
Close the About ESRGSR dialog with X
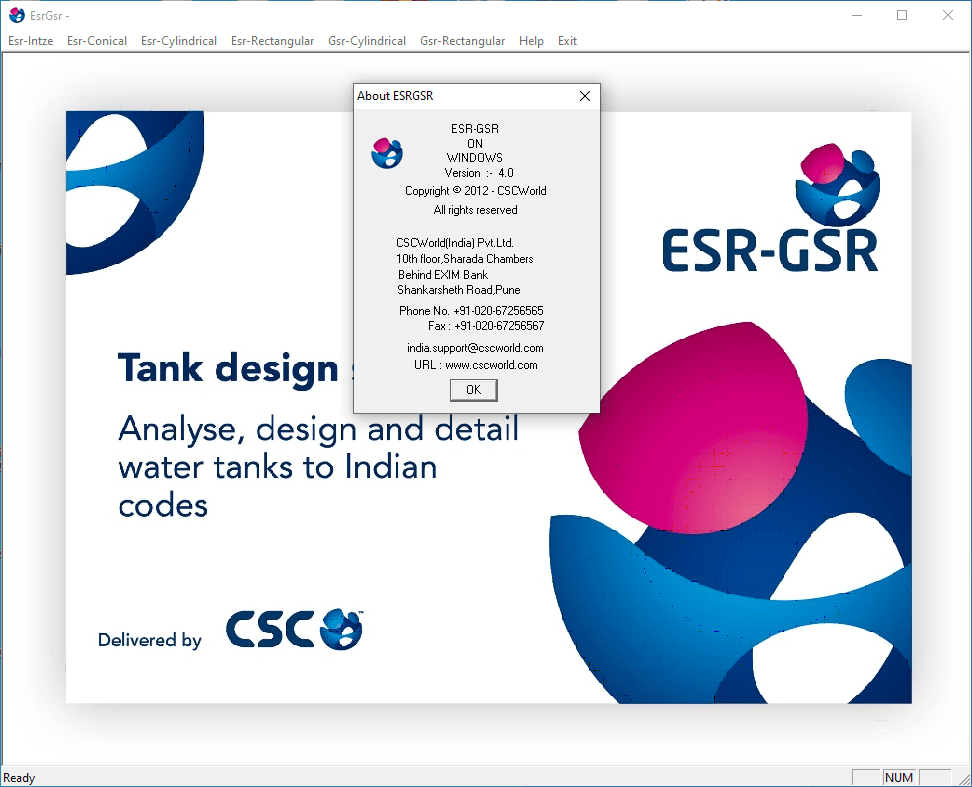[x=585, y=96]
